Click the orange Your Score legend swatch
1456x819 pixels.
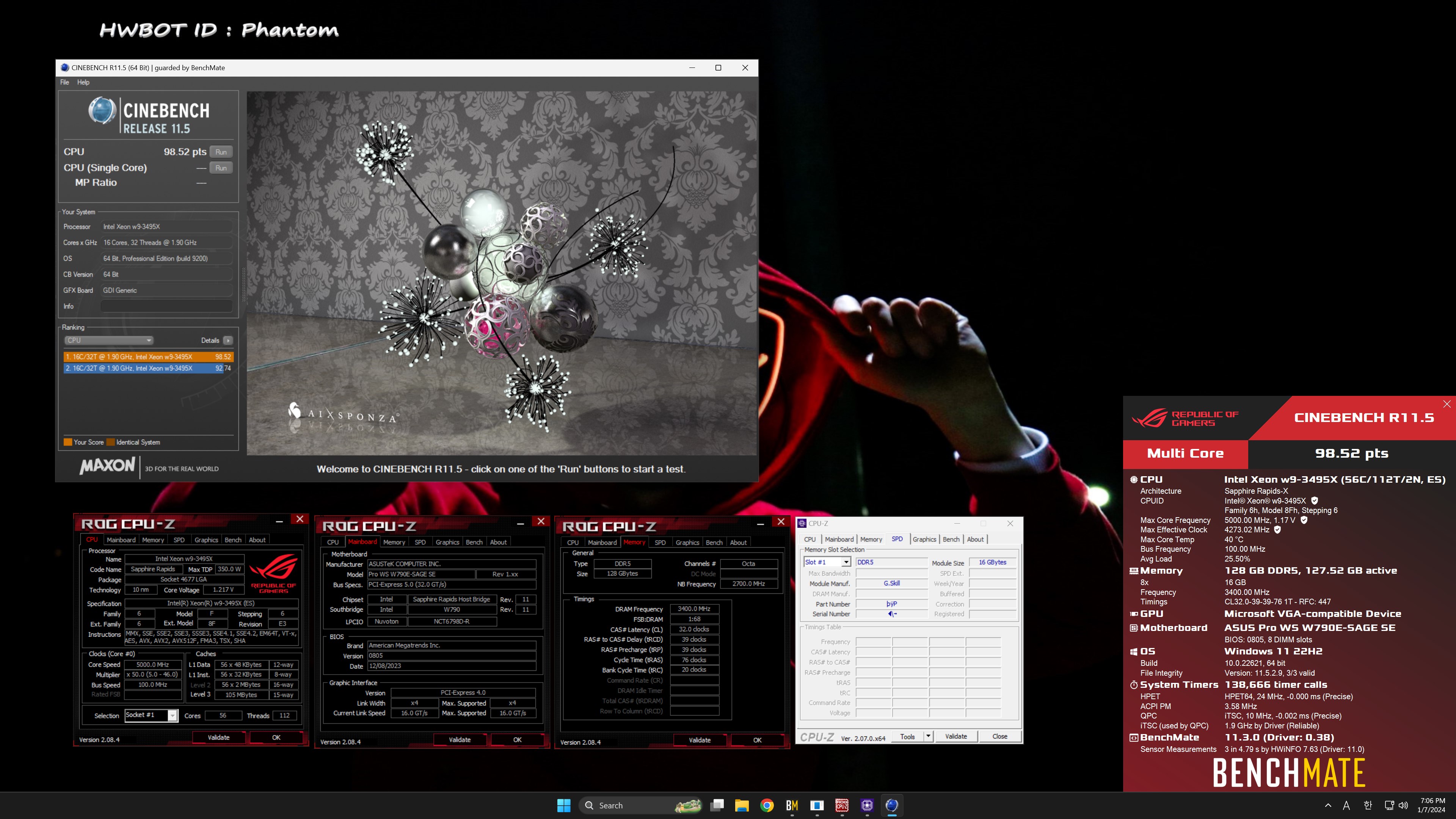tap(68, 442)
